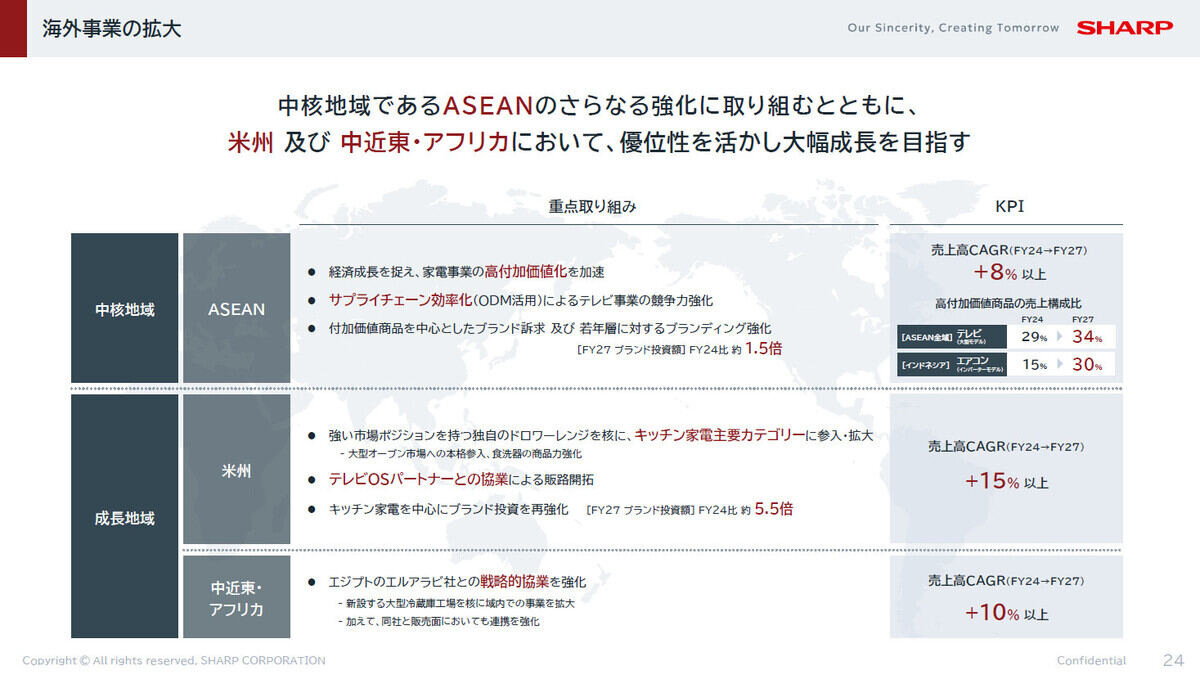This screenshot has width=1200, height=675.
Task: Click the SHARP logo in header
Action: click(1124, 28)
